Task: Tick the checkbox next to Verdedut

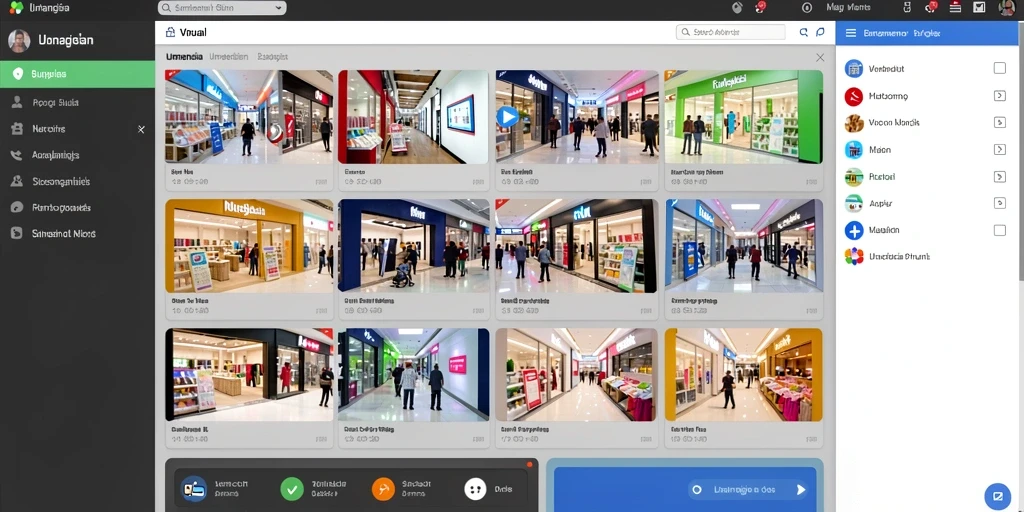Action: click(999, 68)
